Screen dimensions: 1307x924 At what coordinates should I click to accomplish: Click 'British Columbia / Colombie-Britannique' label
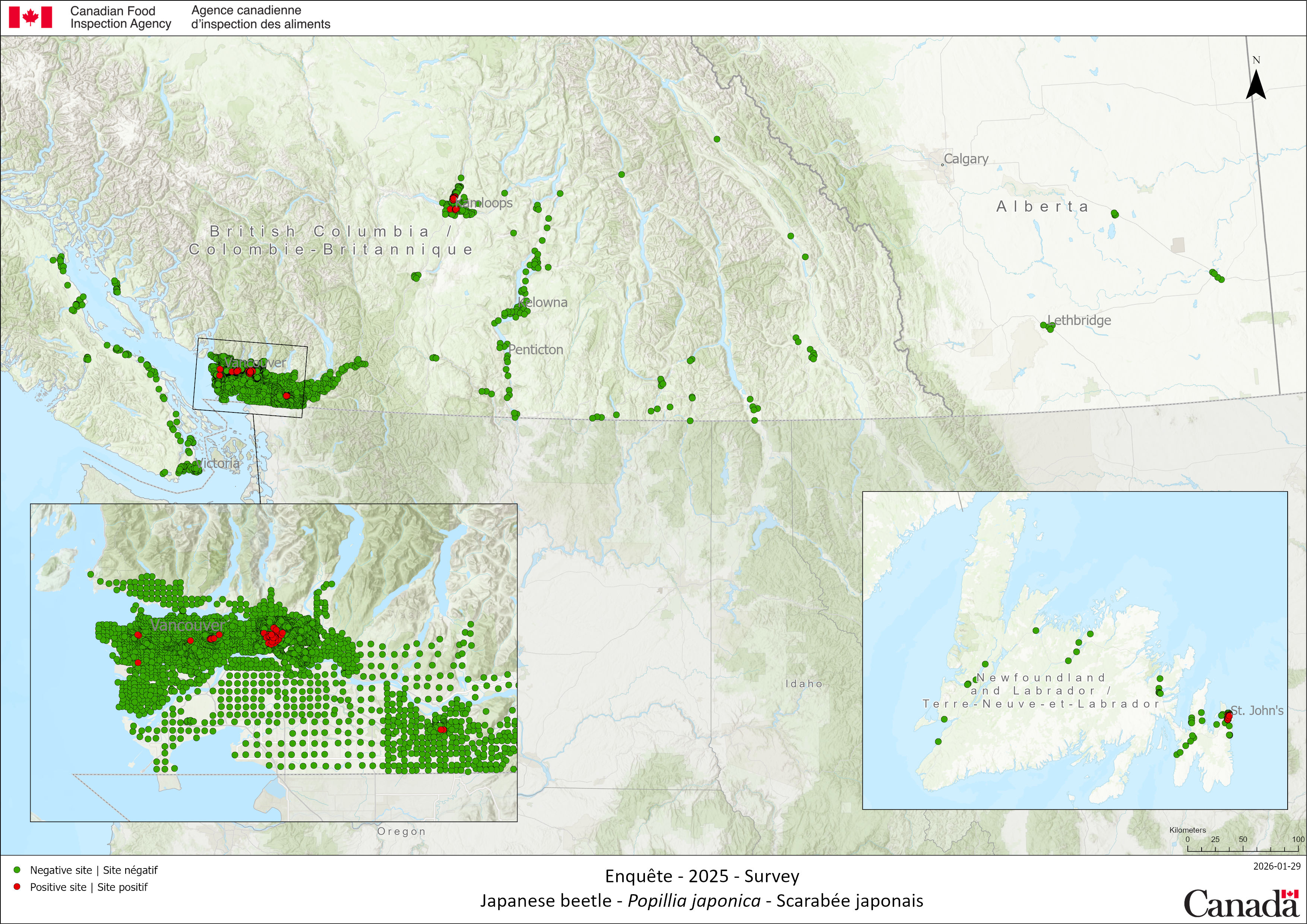[331, 240]
